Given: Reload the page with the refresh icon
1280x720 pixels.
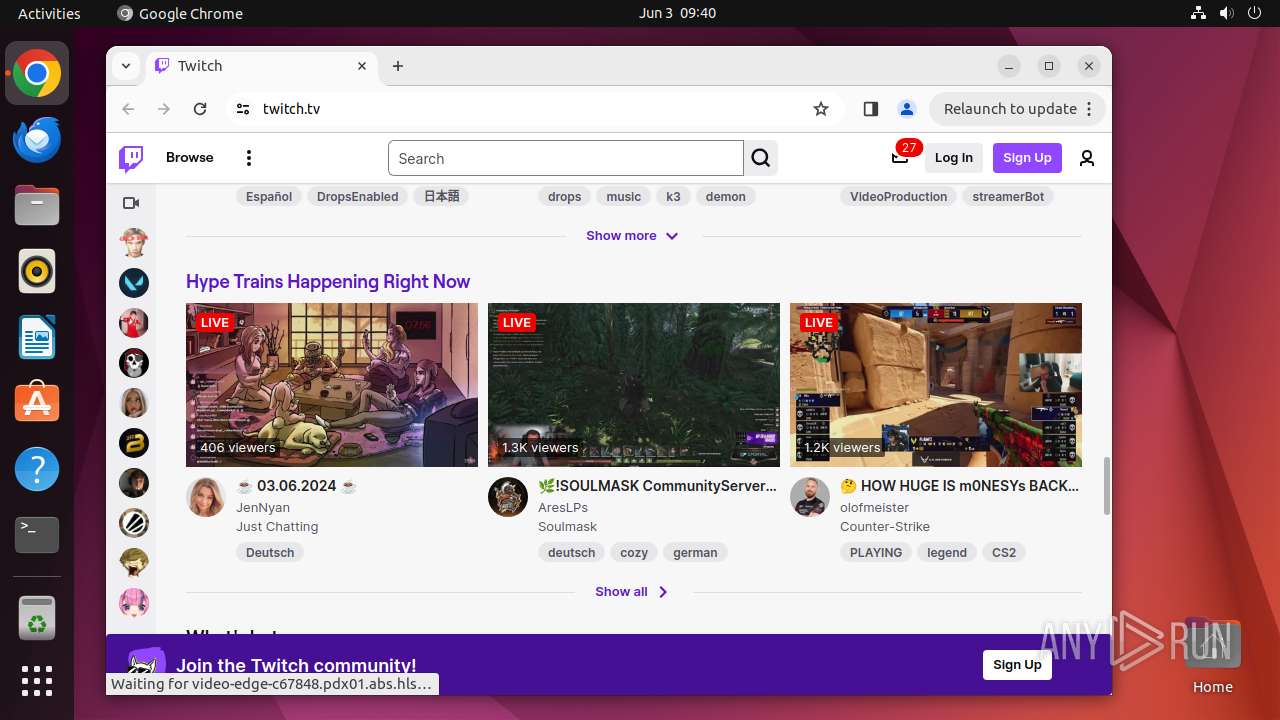Looking at the screenshot, I should tap(200, 109).
